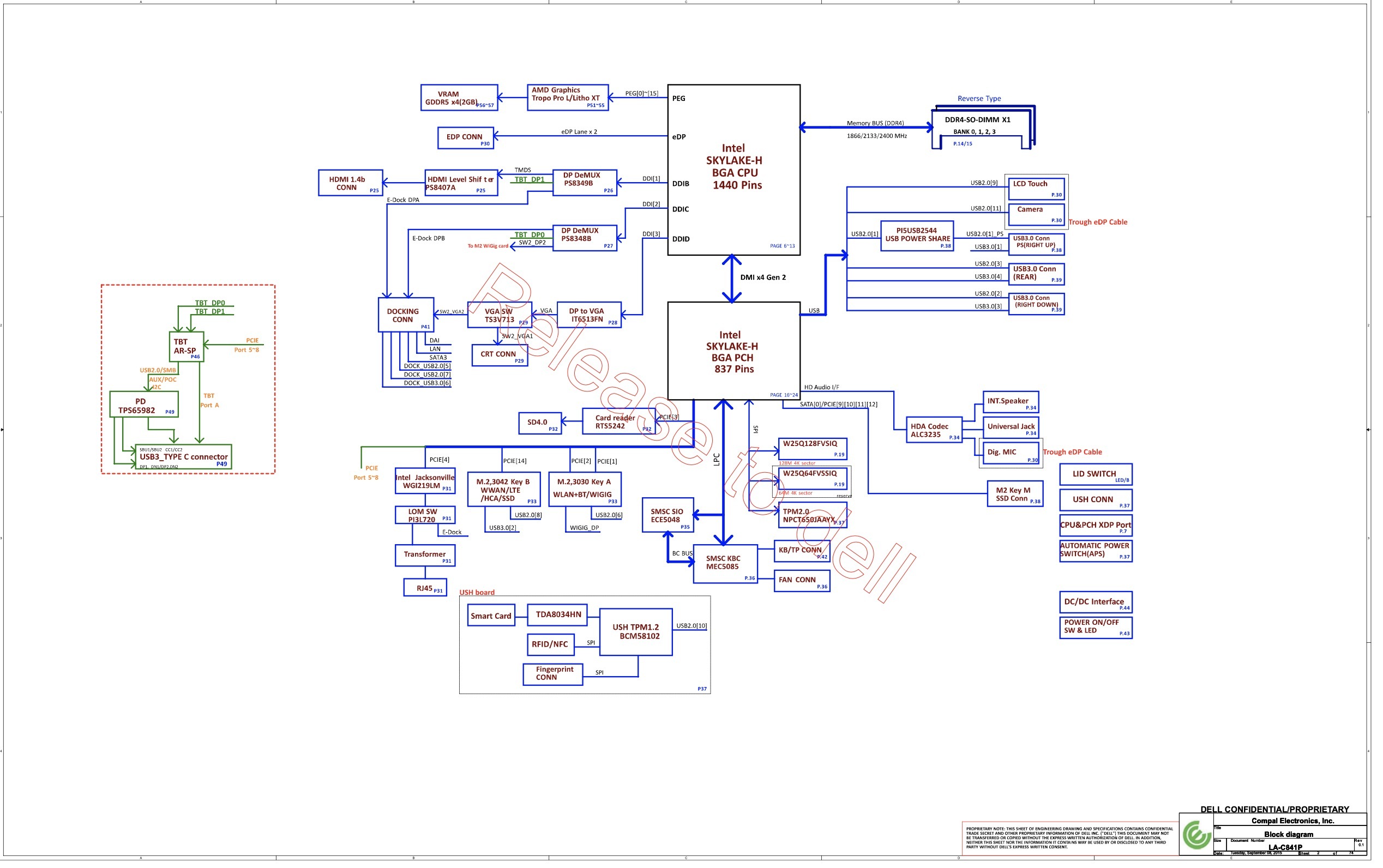The image size is (1383, 868).
Task: Select the Universal Jack block
Action: point(1011,427)
